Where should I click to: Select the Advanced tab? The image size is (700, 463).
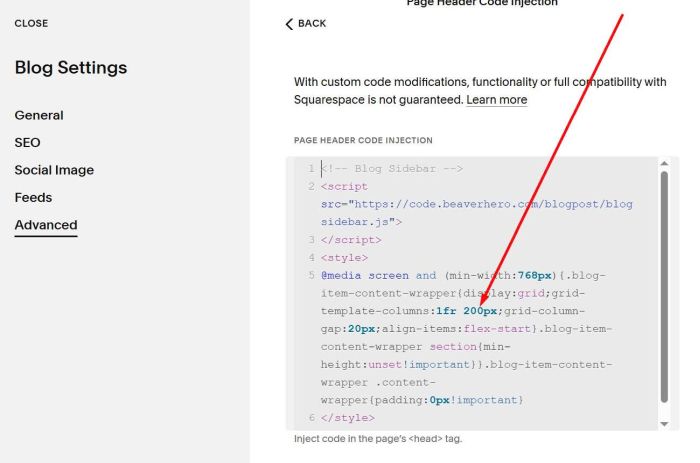(46, 225)
